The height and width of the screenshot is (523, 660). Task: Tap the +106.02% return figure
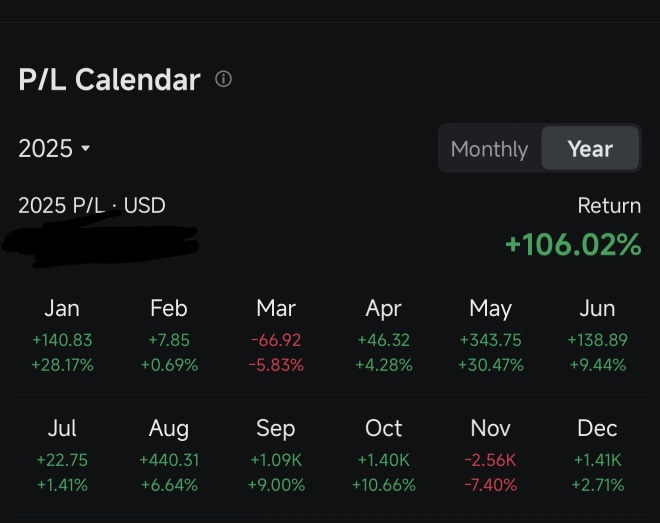[573, 244]
